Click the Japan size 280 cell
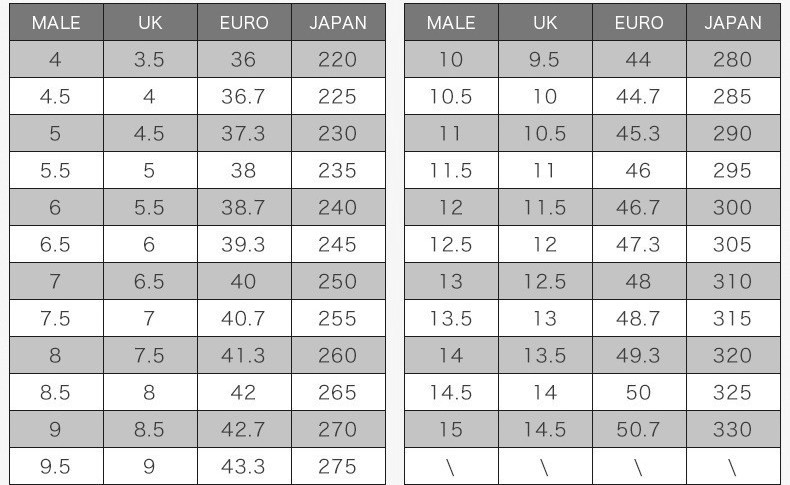The width and height of the screenshot is (790, 485). 732,60
